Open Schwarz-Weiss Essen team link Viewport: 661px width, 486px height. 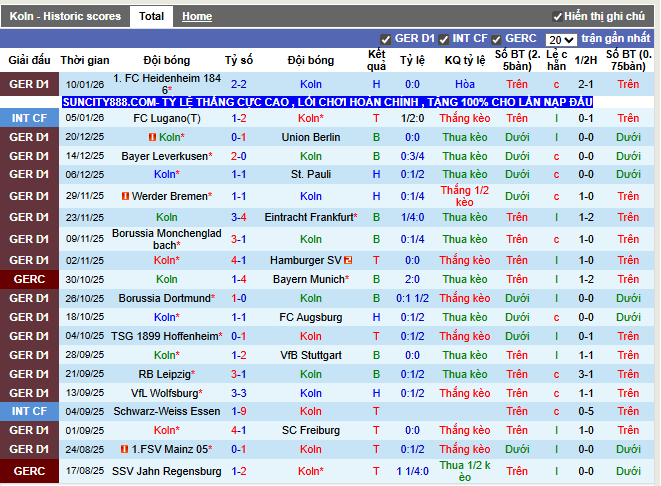[x=167, y=411]
